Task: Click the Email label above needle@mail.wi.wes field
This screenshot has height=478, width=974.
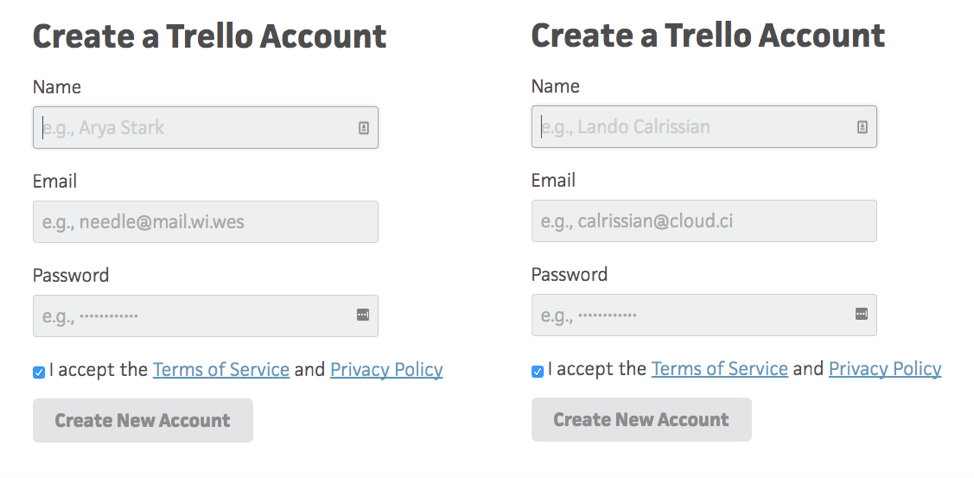Action: tap(55, 181)
